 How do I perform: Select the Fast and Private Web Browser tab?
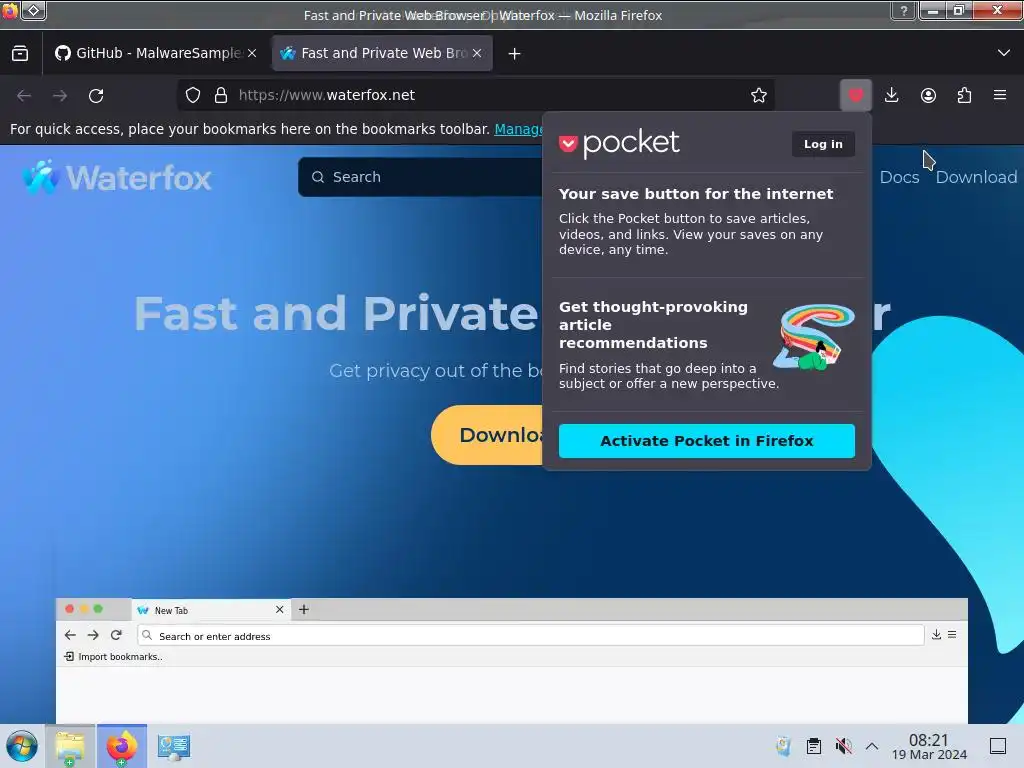(381, 54)
